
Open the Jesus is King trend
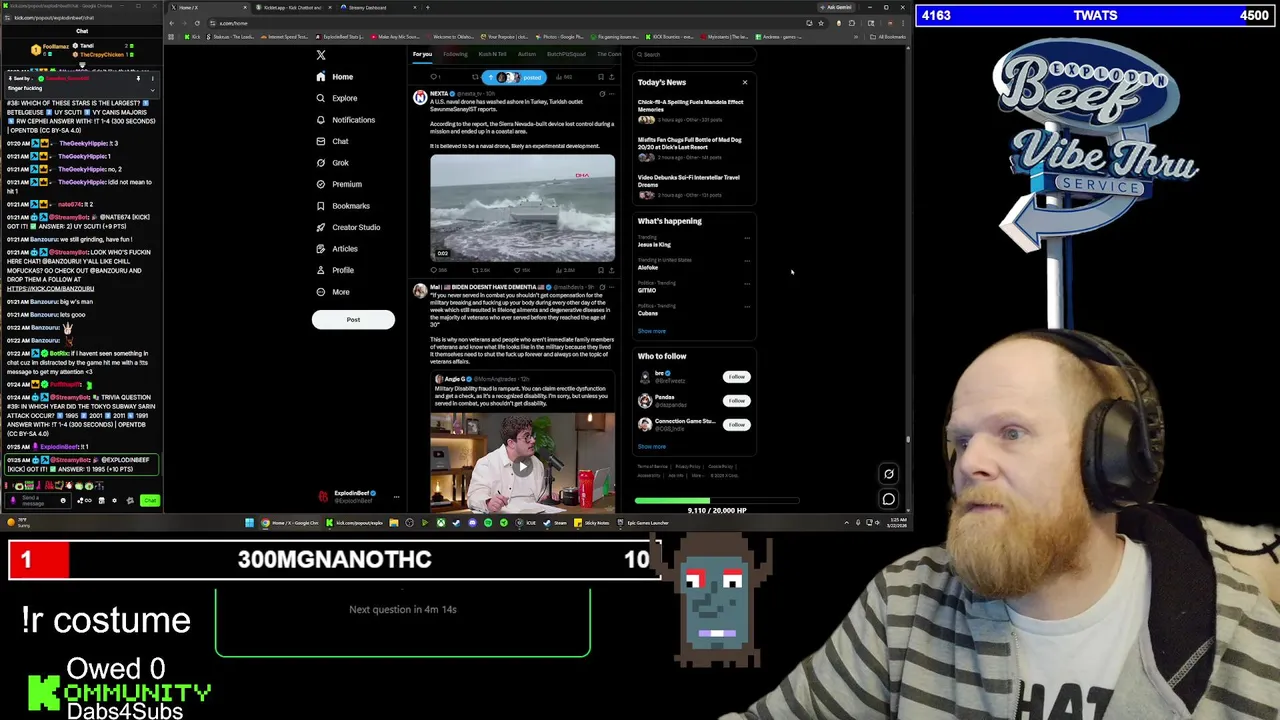tap(654, 244)
